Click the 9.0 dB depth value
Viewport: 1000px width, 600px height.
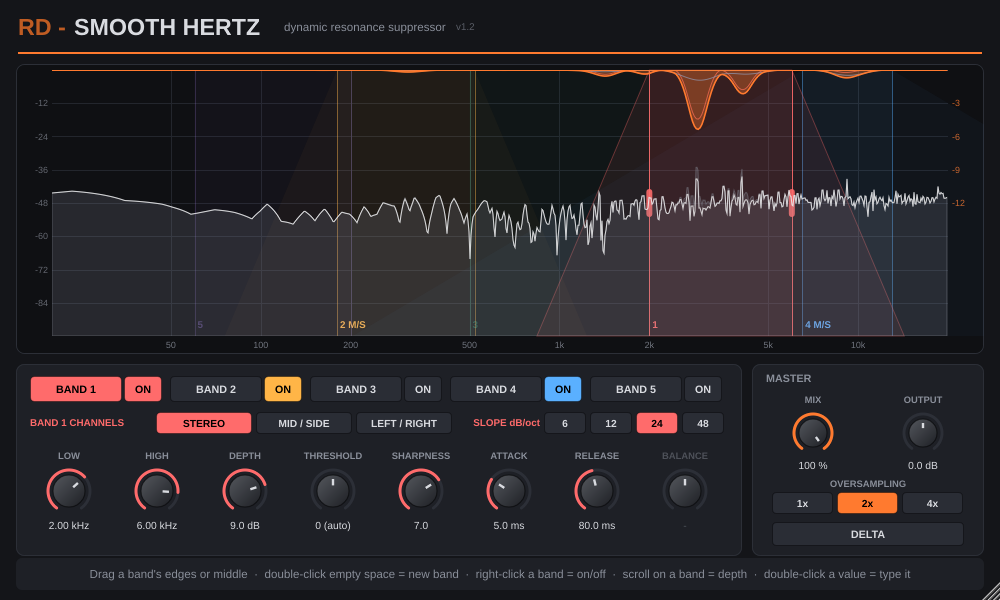pyautogui.click(x=245, y=525)
